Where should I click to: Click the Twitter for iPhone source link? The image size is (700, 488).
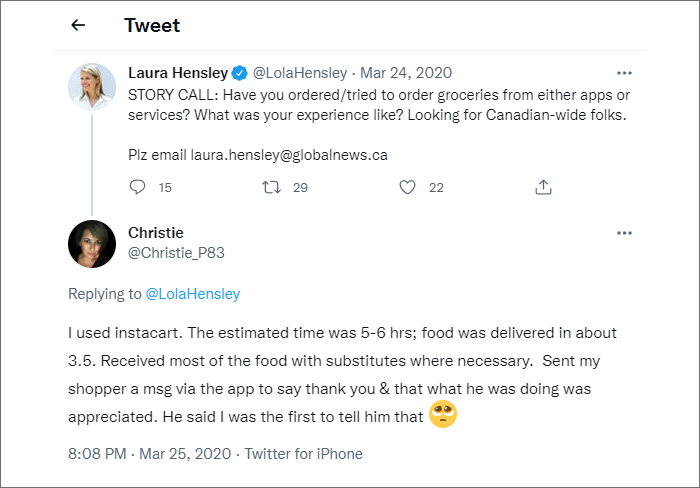(x=304, y=453)
